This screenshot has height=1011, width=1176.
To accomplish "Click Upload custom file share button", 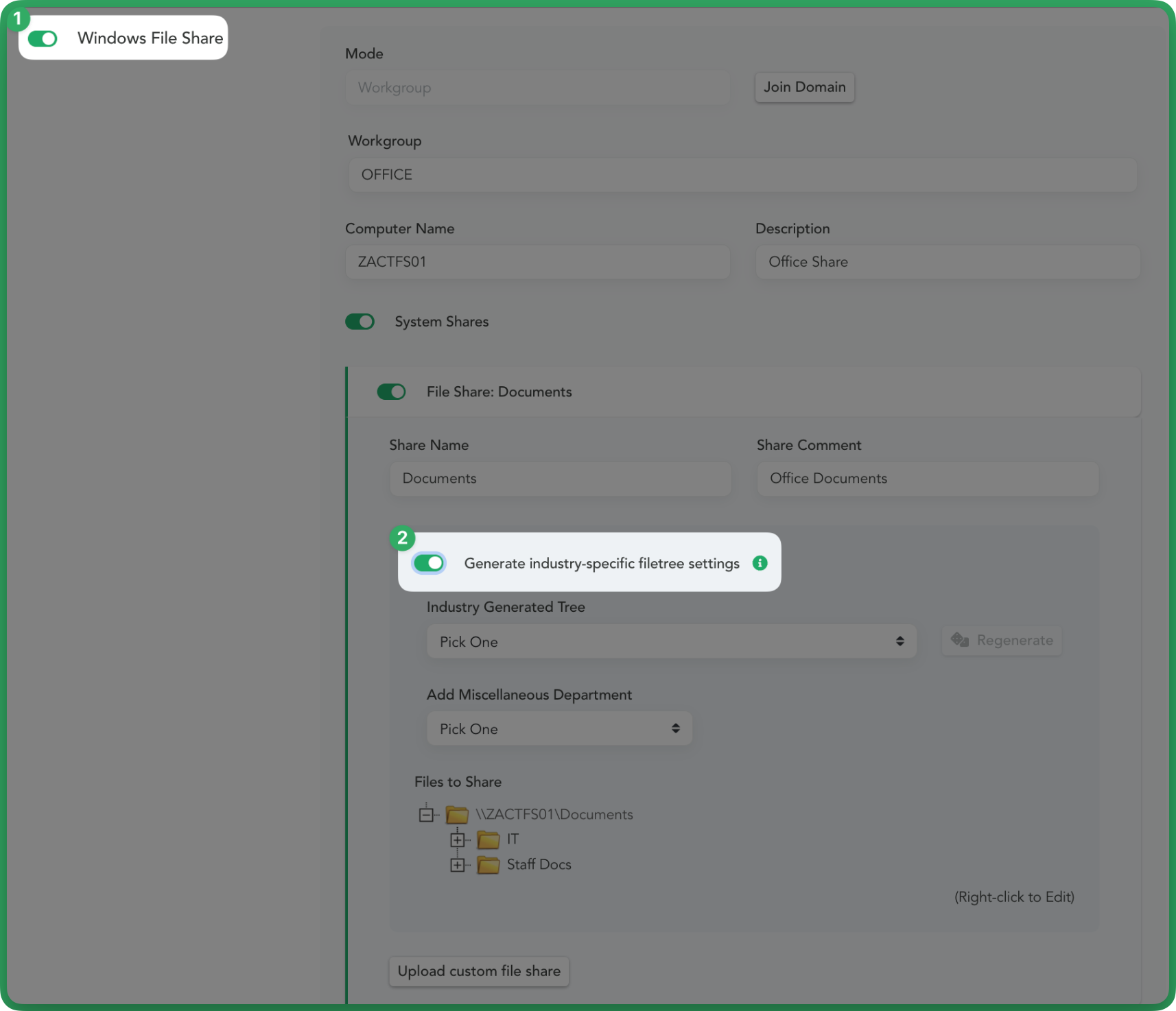I will click(479, 971).
